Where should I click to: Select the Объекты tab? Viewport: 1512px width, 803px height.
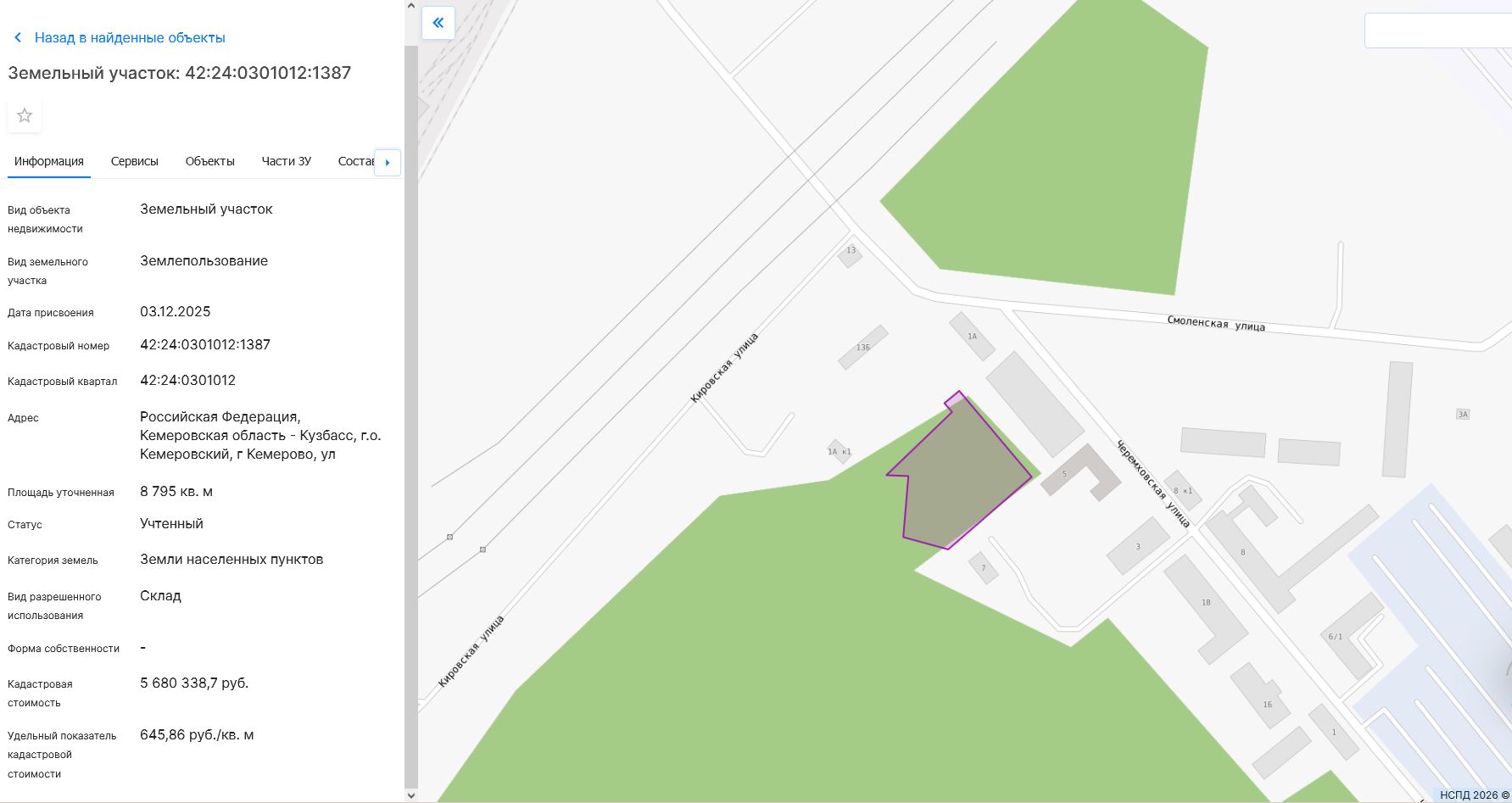tap(209, 161)
